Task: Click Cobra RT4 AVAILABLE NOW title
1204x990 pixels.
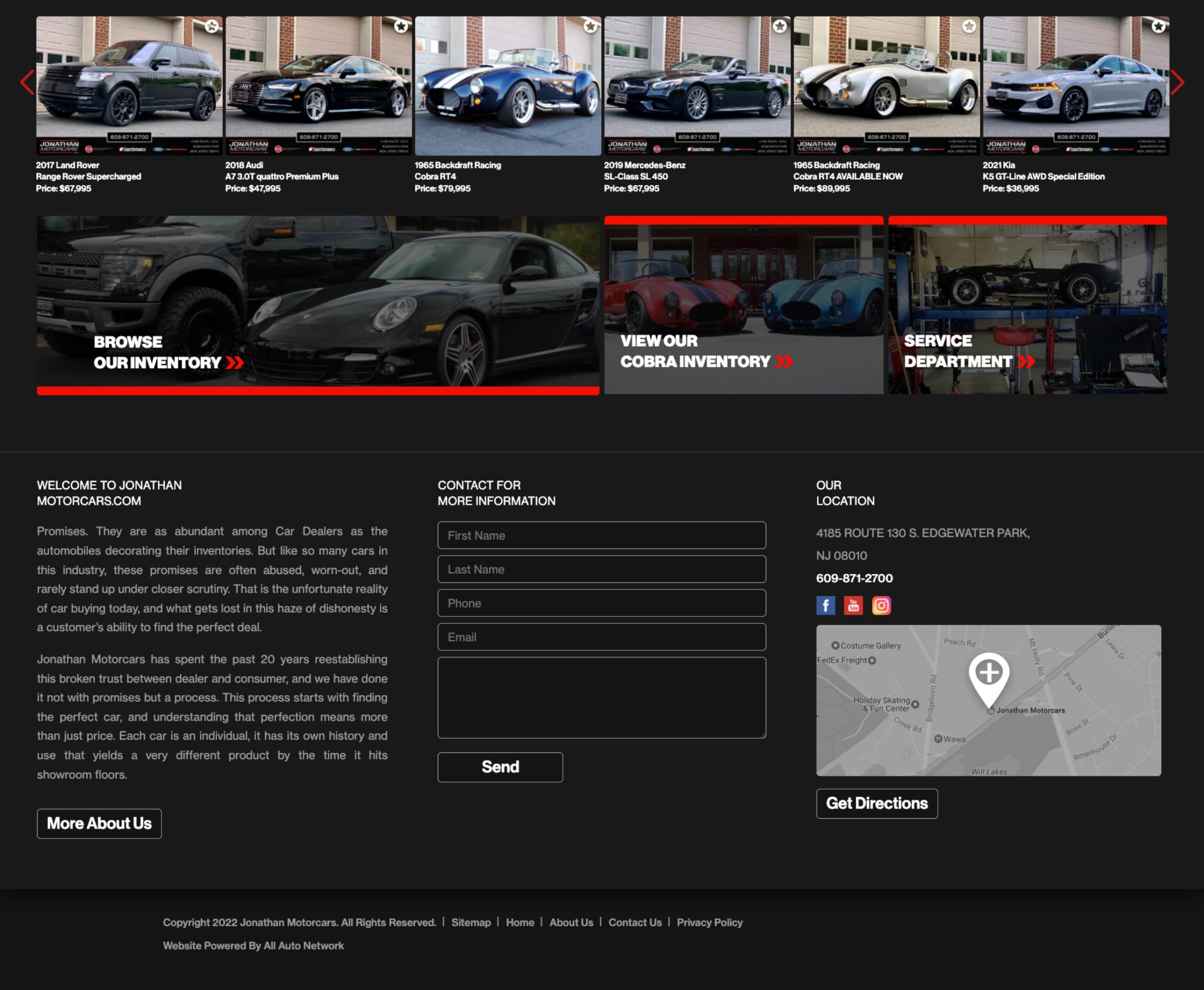Action: 848,177
